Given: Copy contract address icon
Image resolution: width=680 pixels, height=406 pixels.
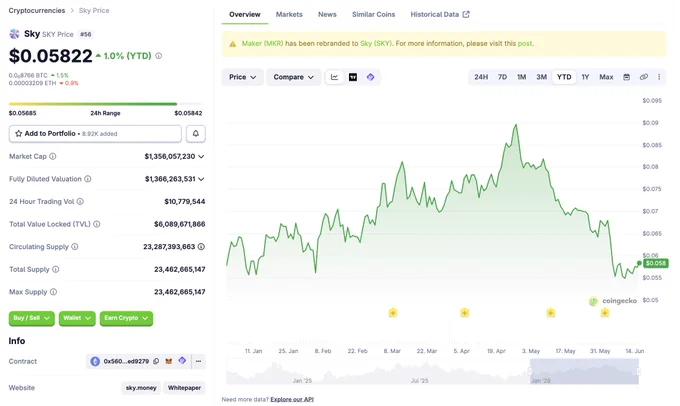Looking at the screenshot, I should [x=156, y=361].
